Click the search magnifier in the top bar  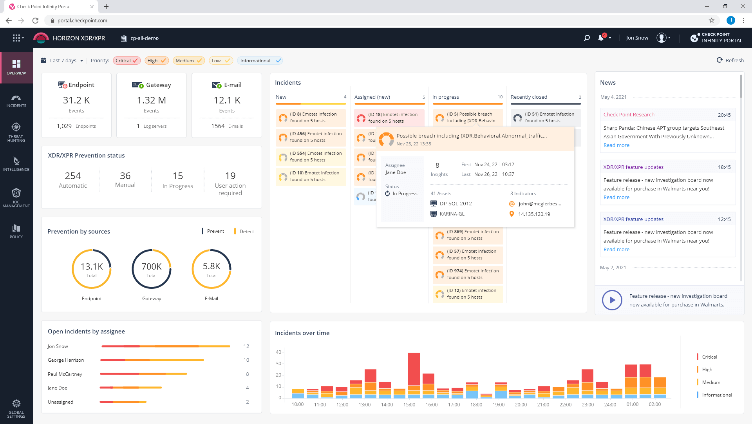point(587,38)
